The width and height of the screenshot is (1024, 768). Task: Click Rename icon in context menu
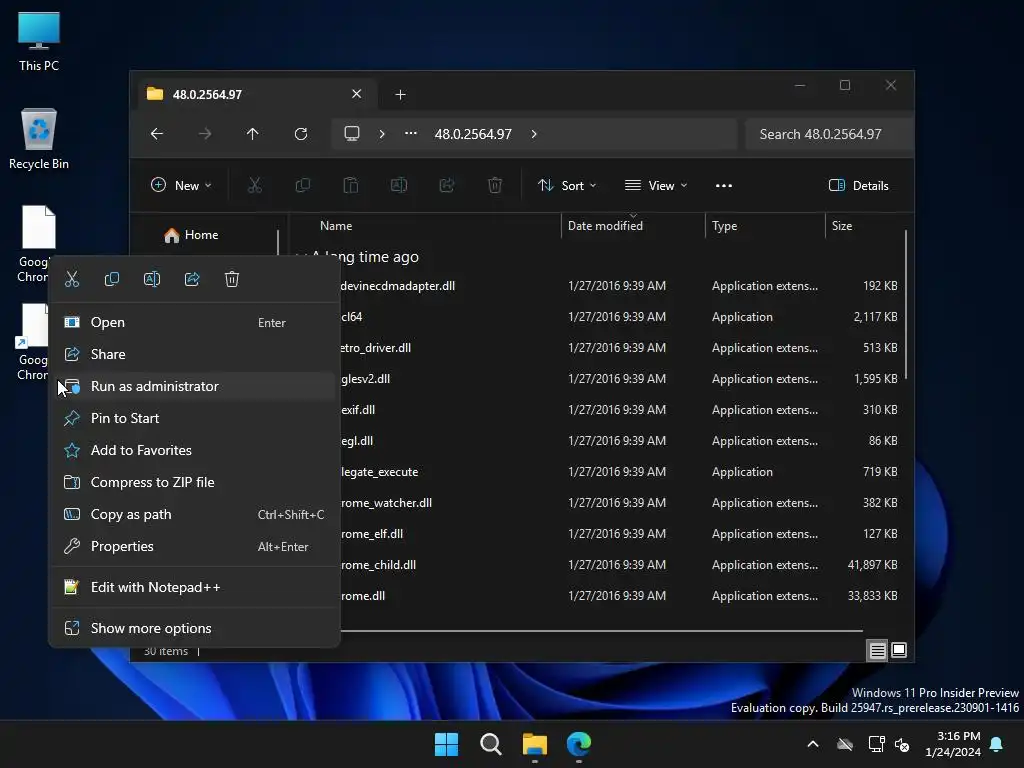click(x=152, y=280)
